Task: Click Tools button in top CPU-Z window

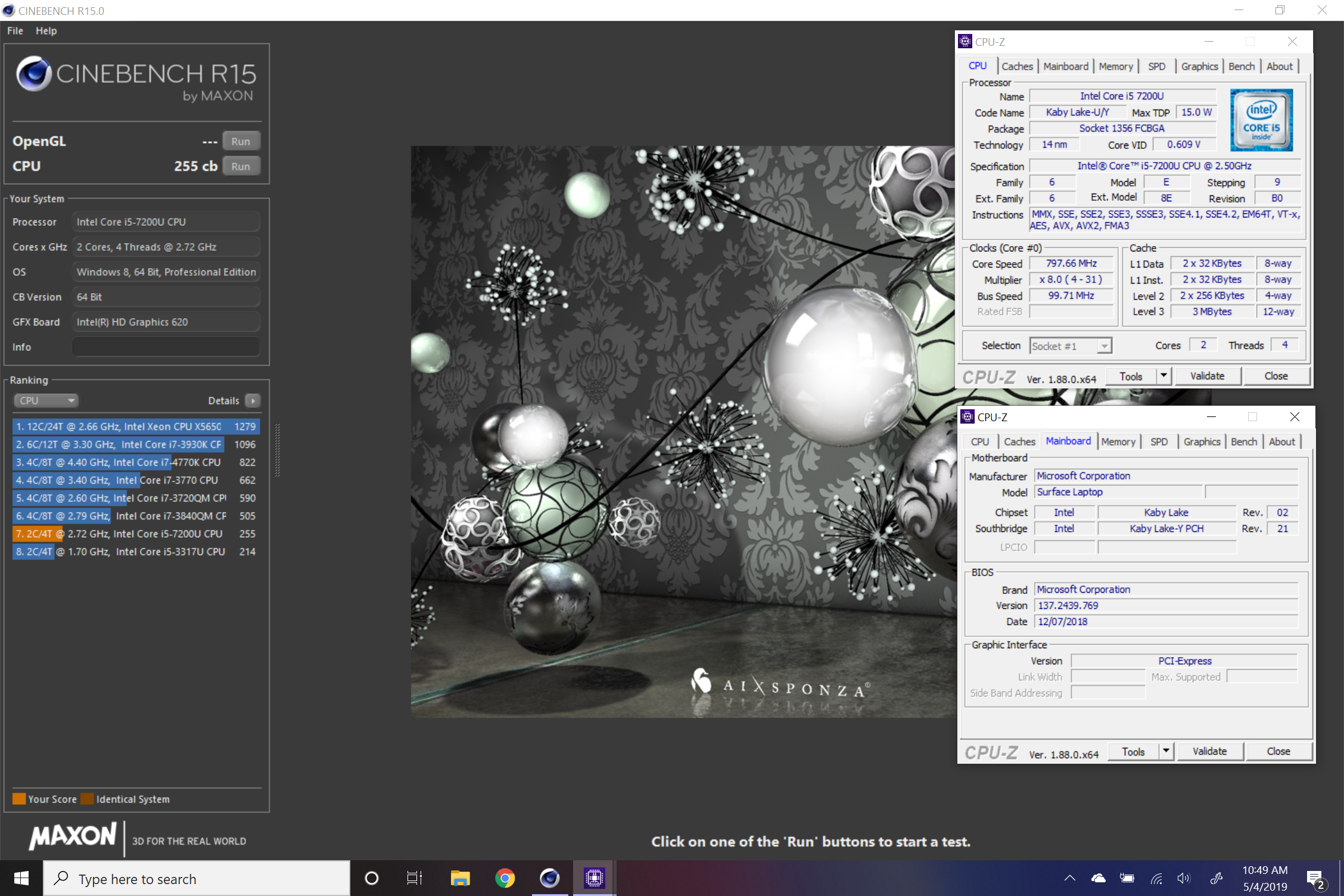Action: click(x=1131, y=377)
